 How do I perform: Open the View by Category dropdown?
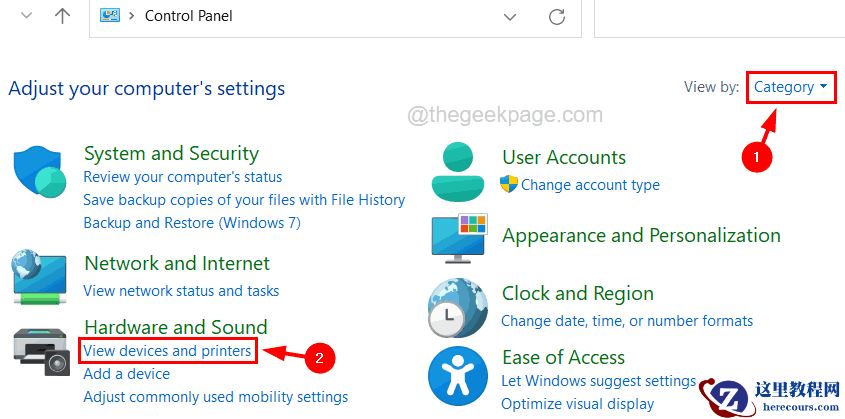click(790, 87)
